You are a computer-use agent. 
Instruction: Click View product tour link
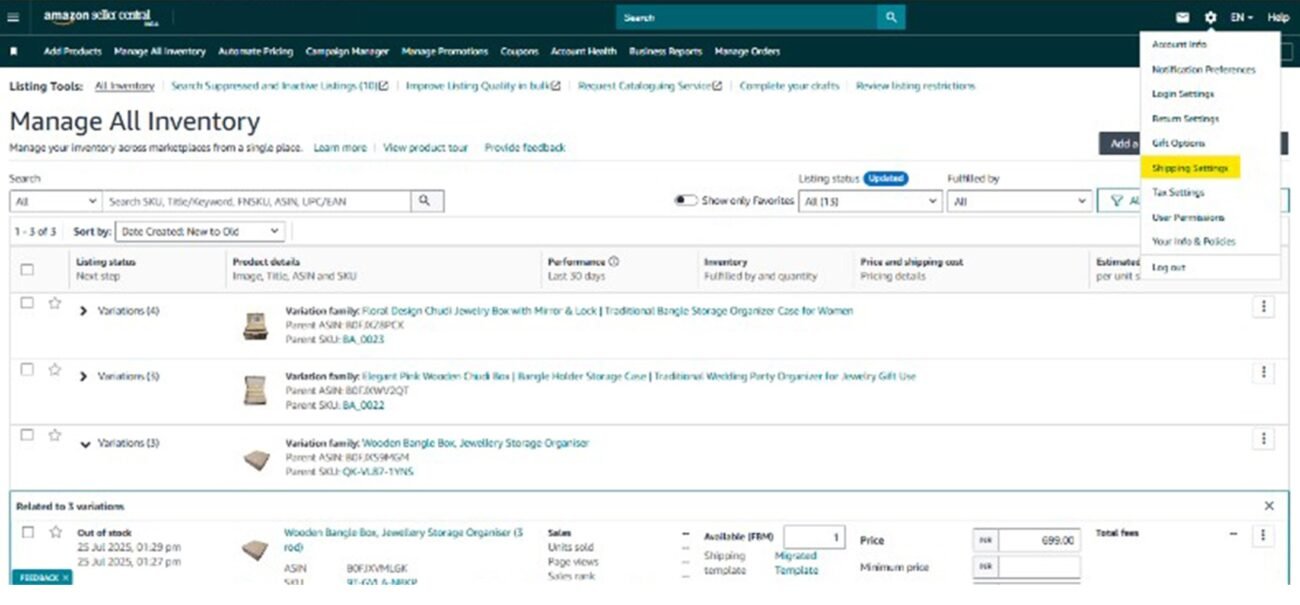tap(425, 147)
